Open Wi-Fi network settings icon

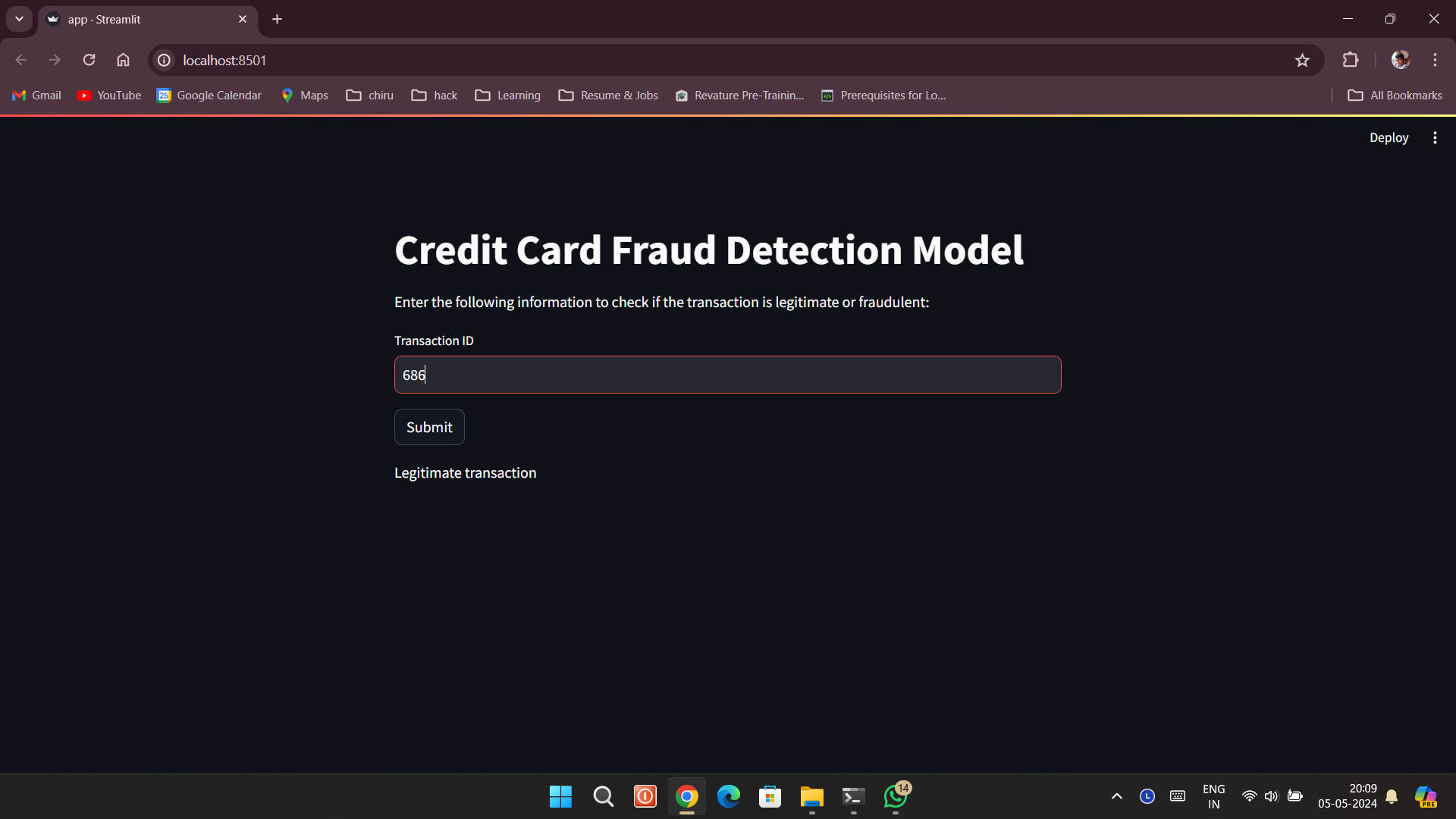point(1249,796)
